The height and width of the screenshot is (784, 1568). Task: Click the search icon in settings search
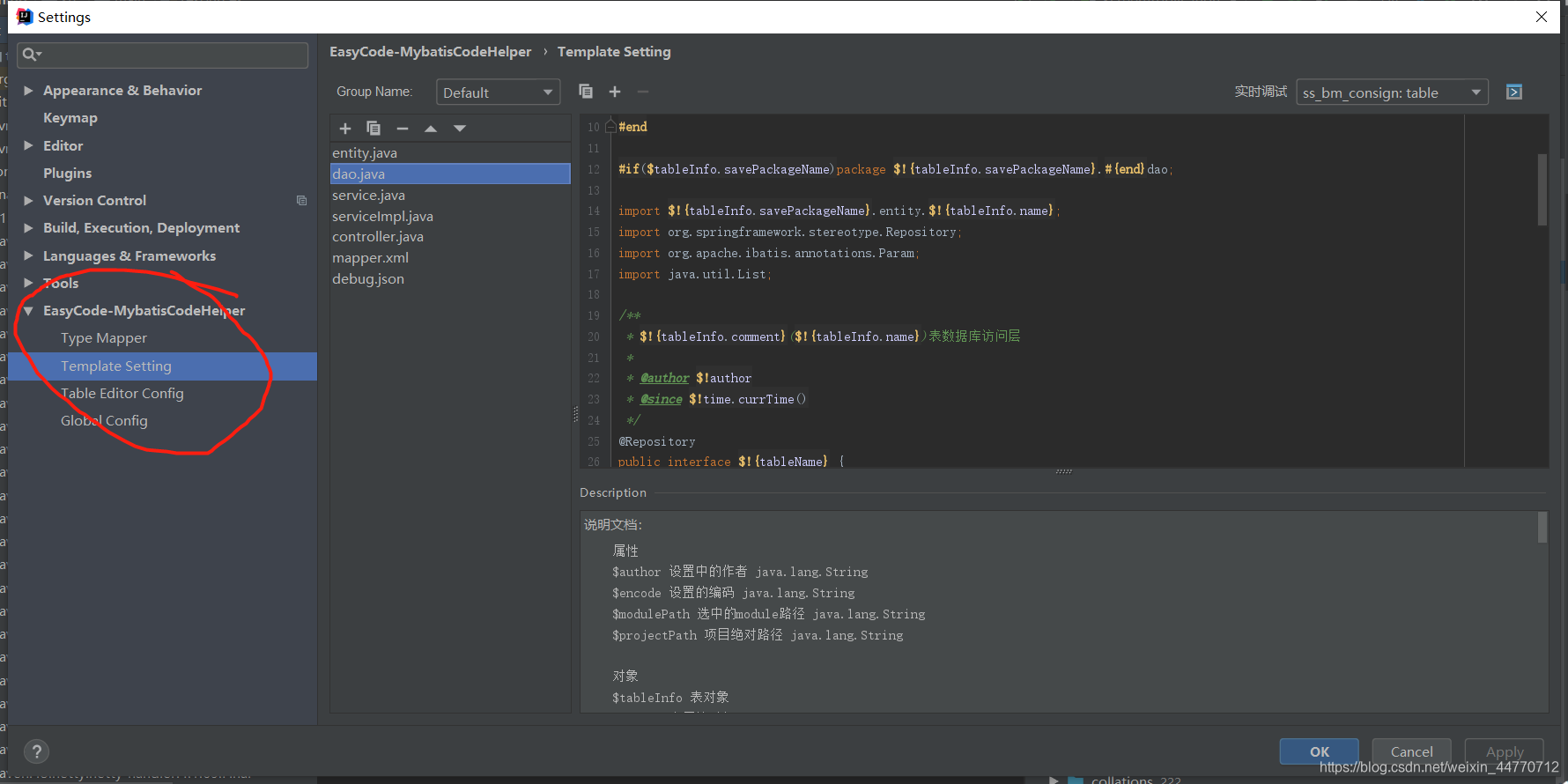click(x=31, y=55)
